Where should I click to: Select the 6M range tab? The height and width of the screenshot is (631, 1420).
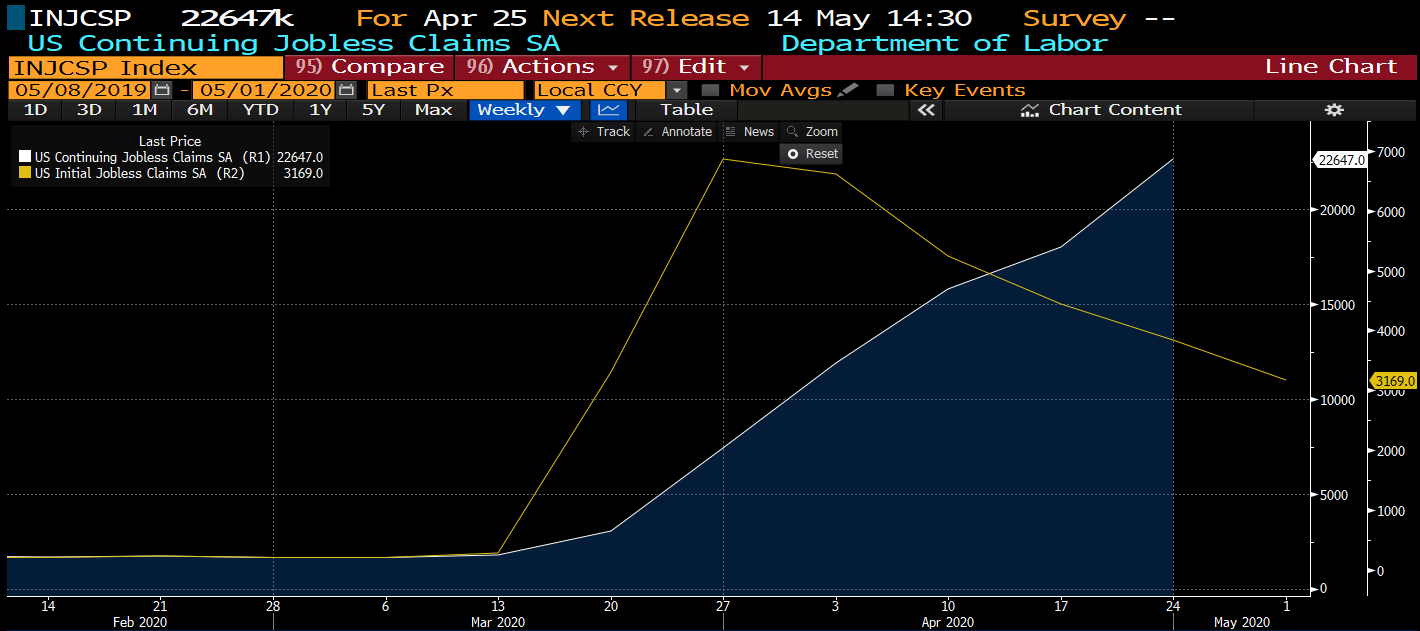(199, 110)
